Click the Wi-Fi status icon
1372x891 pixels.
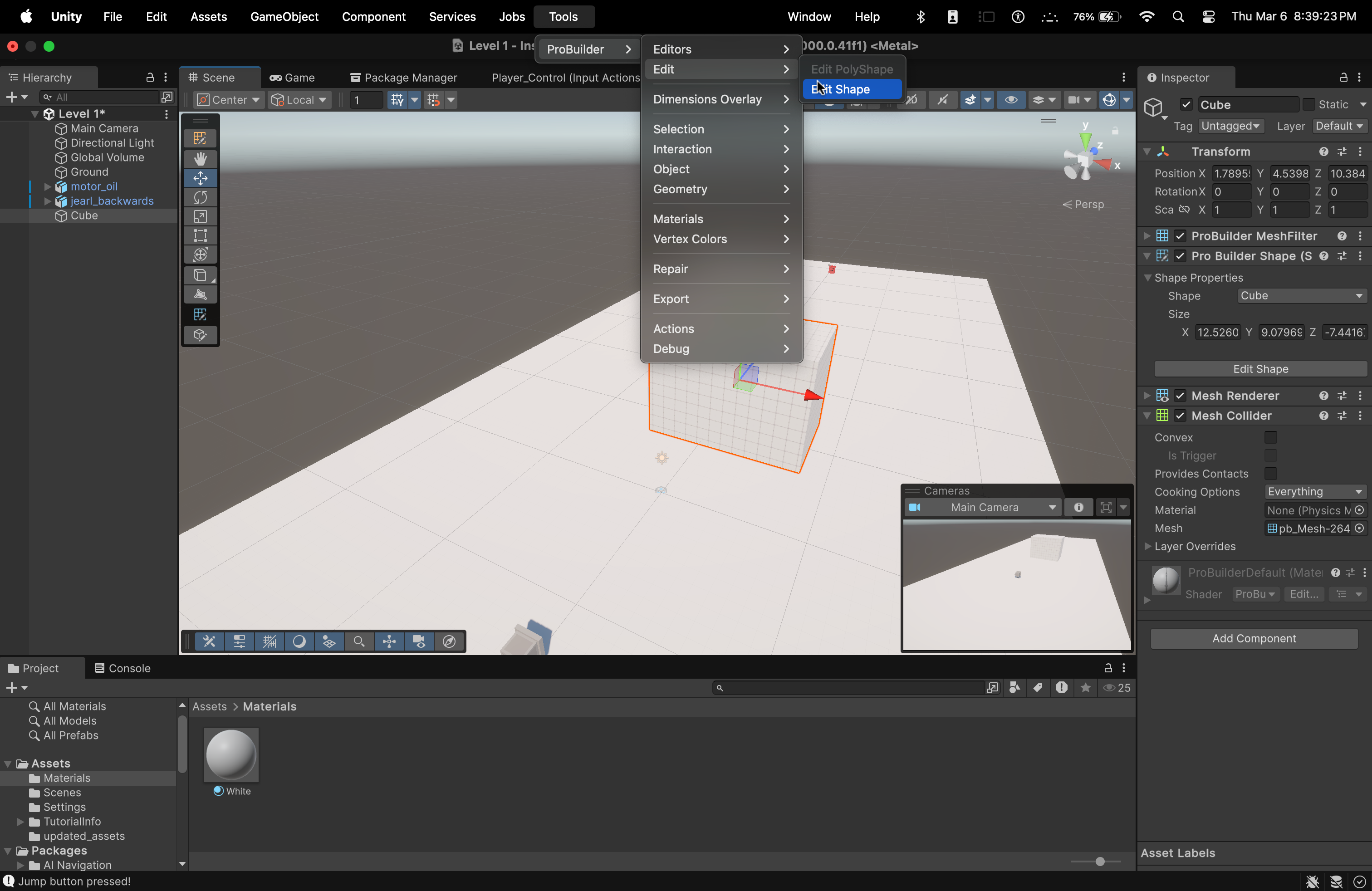point(1147,17)
